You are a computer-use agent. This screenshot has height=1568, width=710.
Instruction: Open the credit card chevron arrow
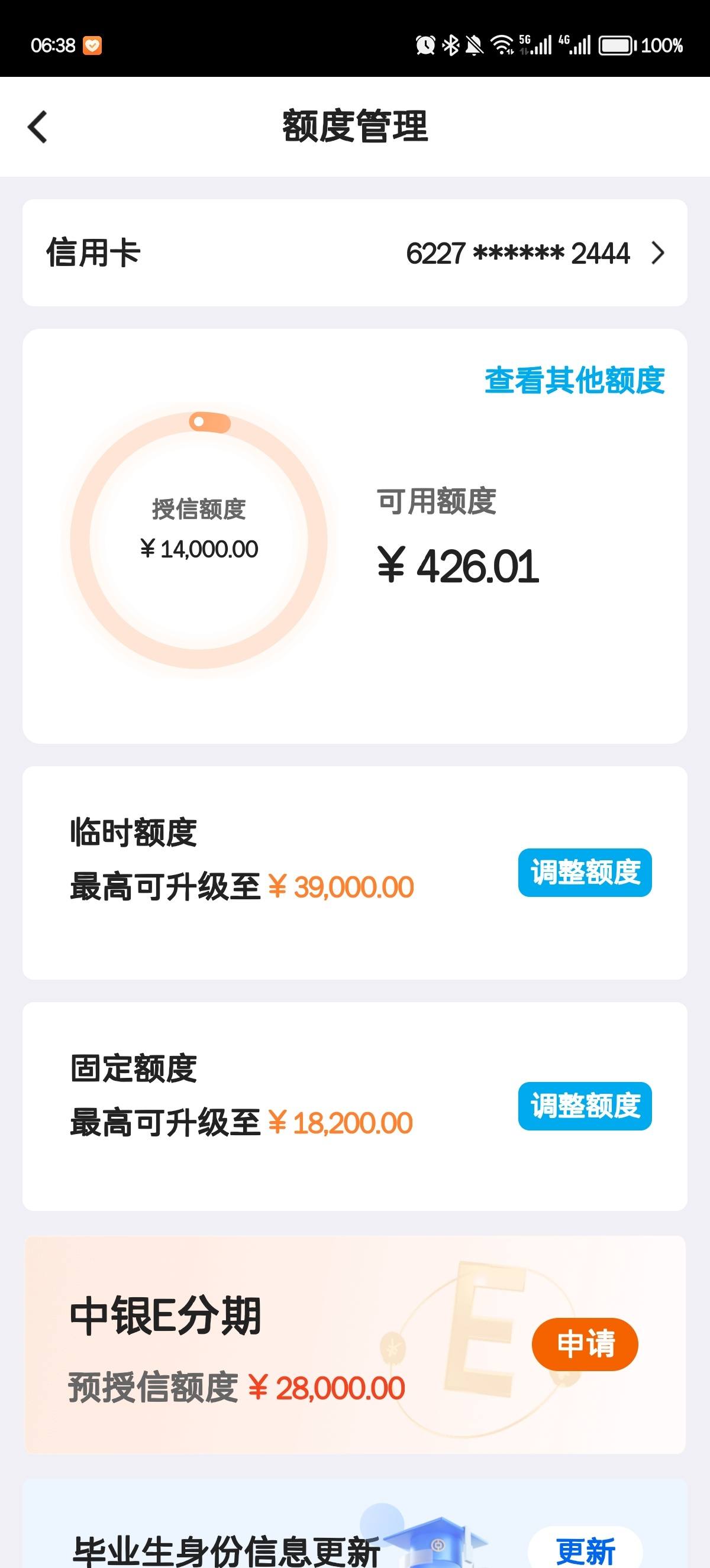(x=657, y=253)
